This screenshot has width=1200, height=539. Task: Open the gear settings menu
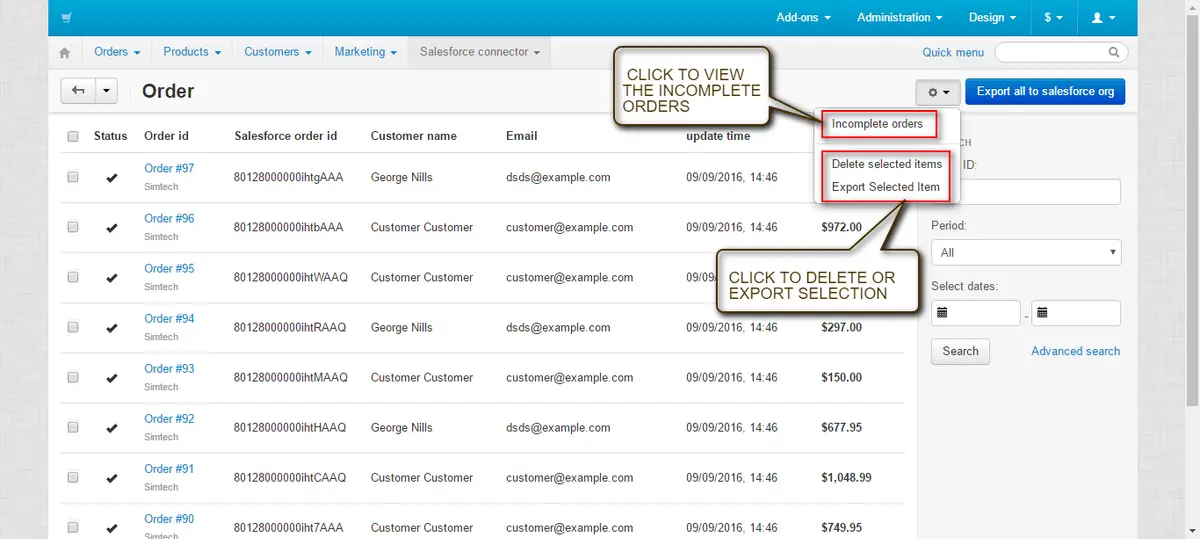point(938,92)
